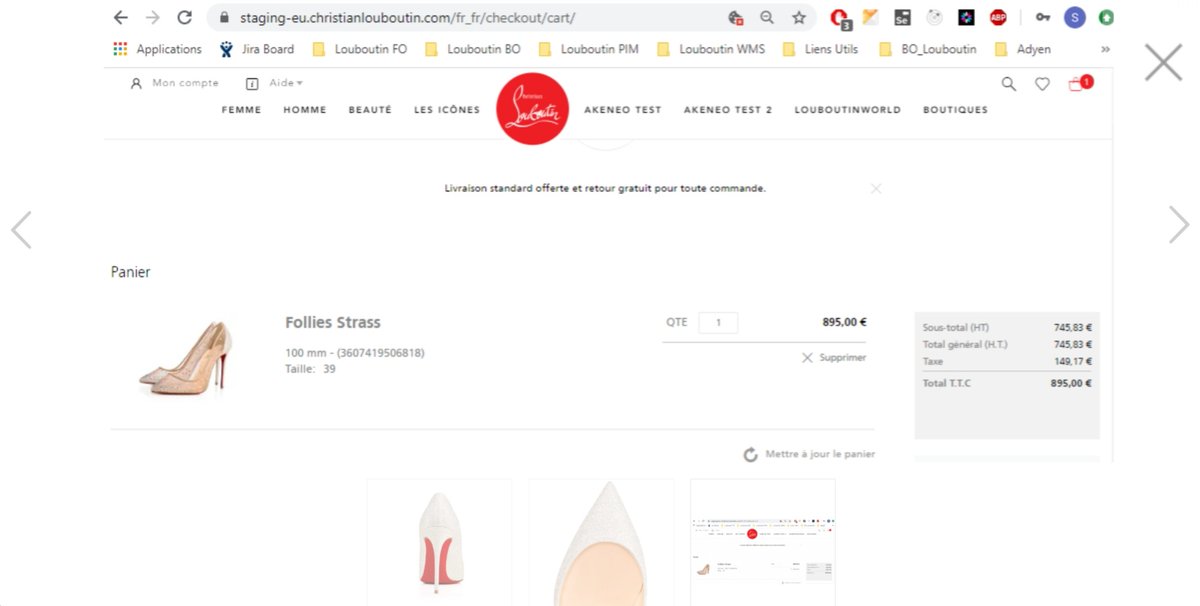The image size is (1200, 606).
Task: Bookmark this page with the star icon
Action: point(798,17)
